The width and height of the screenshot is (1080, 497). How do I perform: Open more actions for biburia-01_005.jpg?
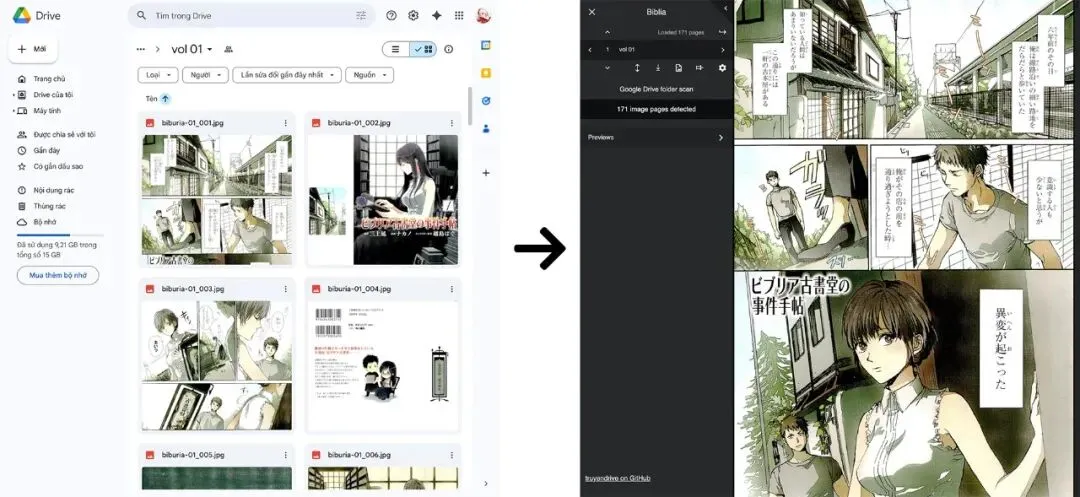[x=285, y=455]
